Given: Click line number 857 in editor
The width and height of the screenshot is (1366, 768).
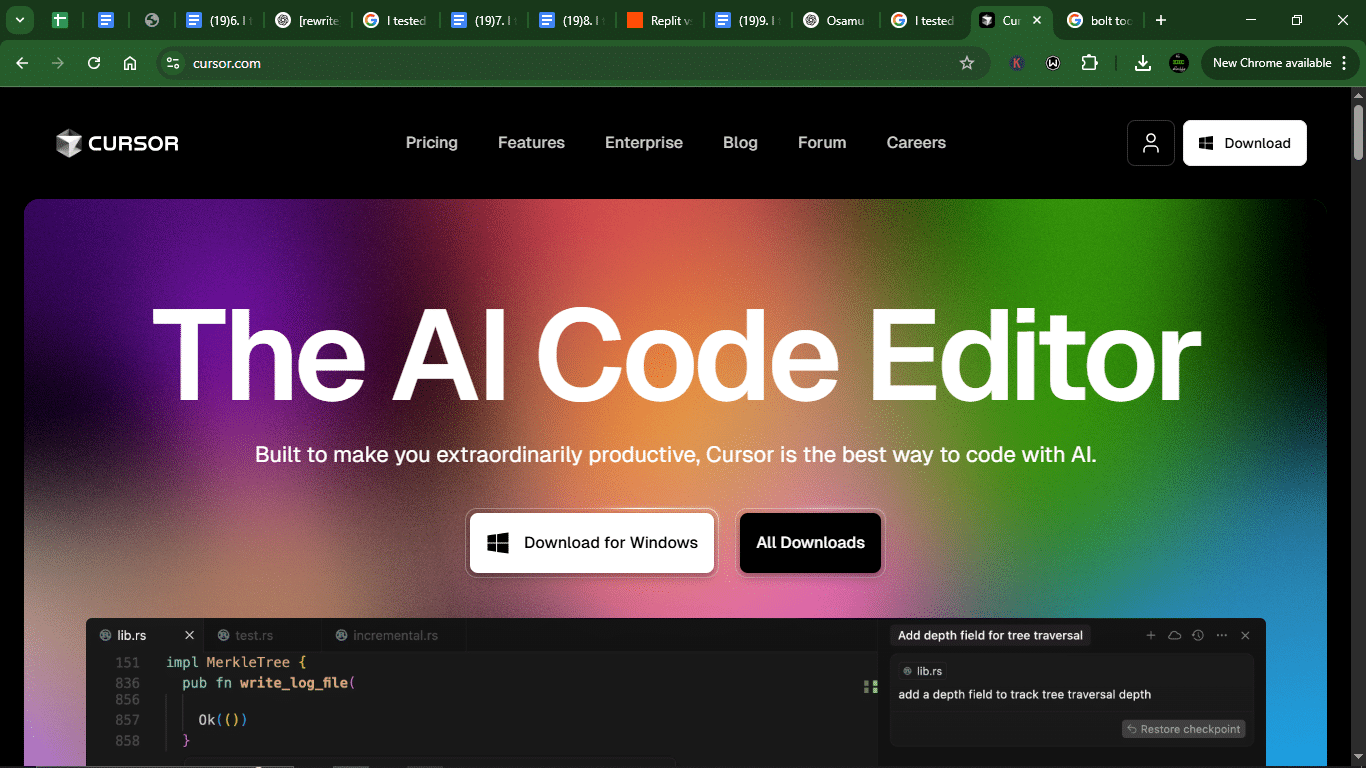Looking at the screenshot, I should (x=127, y=720).
